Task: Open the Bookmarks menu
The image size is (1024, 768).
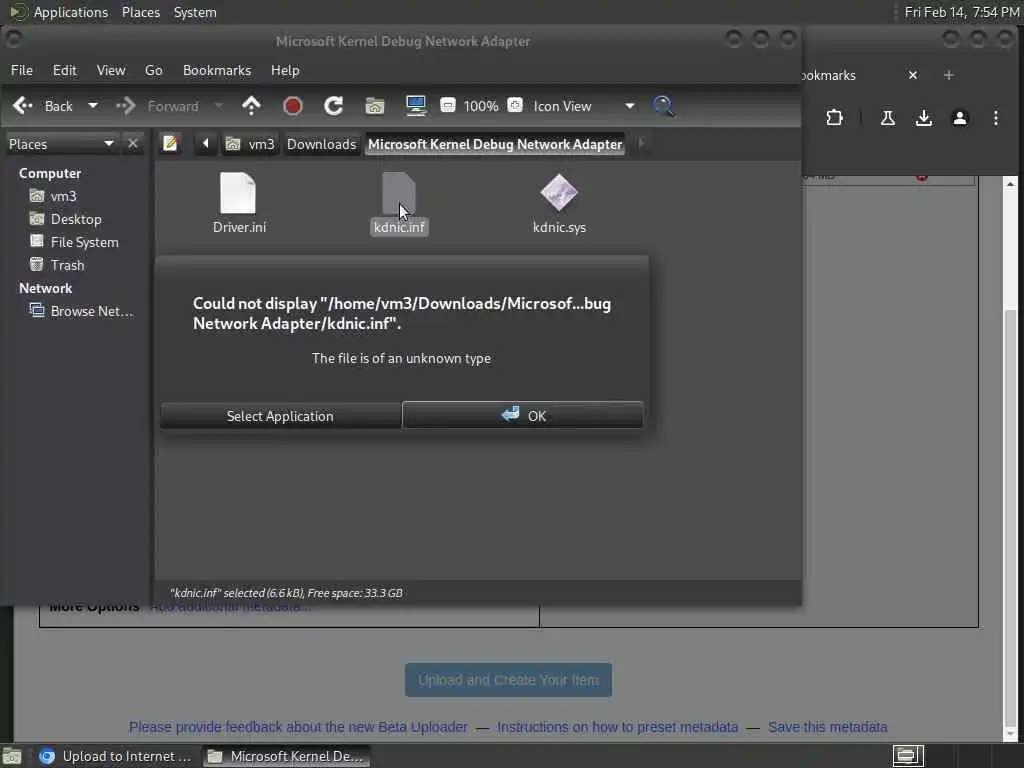Action: tap(217, 71)
